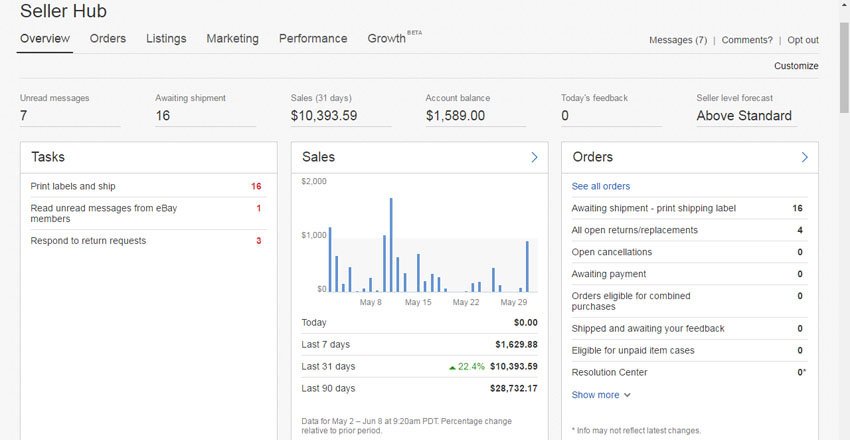The width and height of the screenshot is (850, 440).
Task: Open the Orders panel arrow icon
Action: tap(804, 157)
